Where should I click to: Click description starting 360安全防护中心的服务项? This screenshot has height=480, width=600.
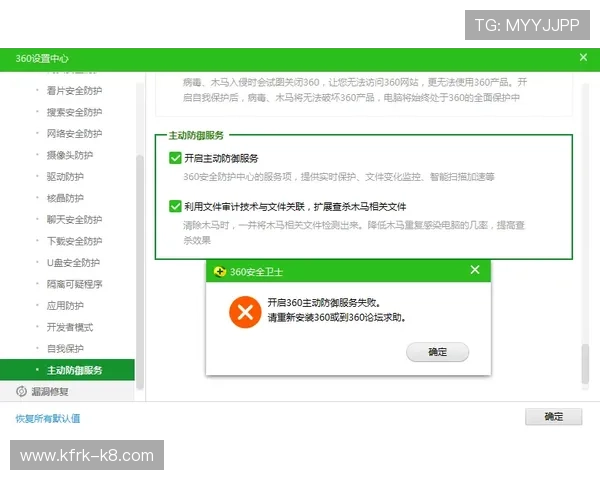[x=339, y=177]
